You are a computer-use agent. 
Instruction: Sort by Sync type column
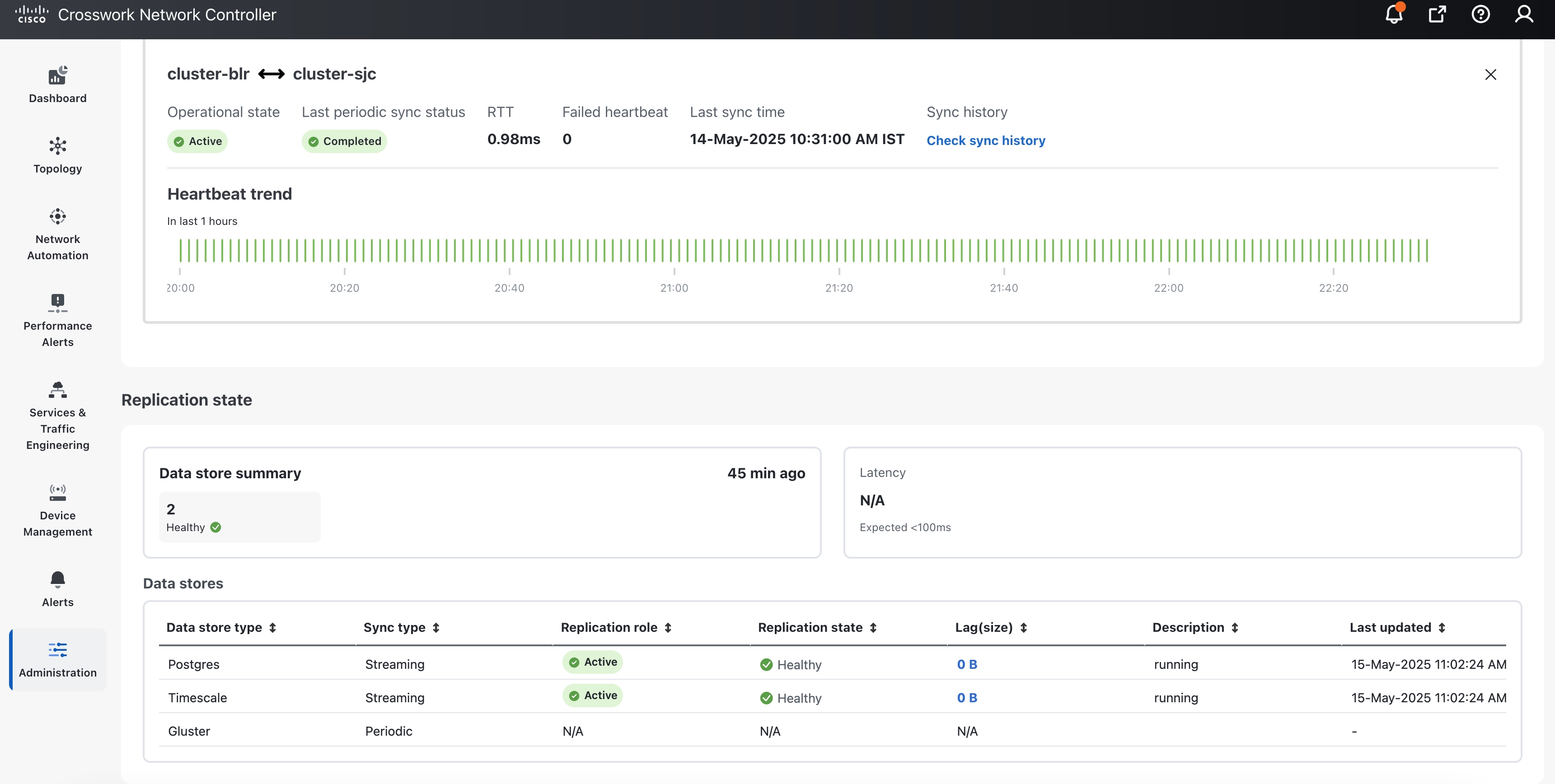pos(402,628)
